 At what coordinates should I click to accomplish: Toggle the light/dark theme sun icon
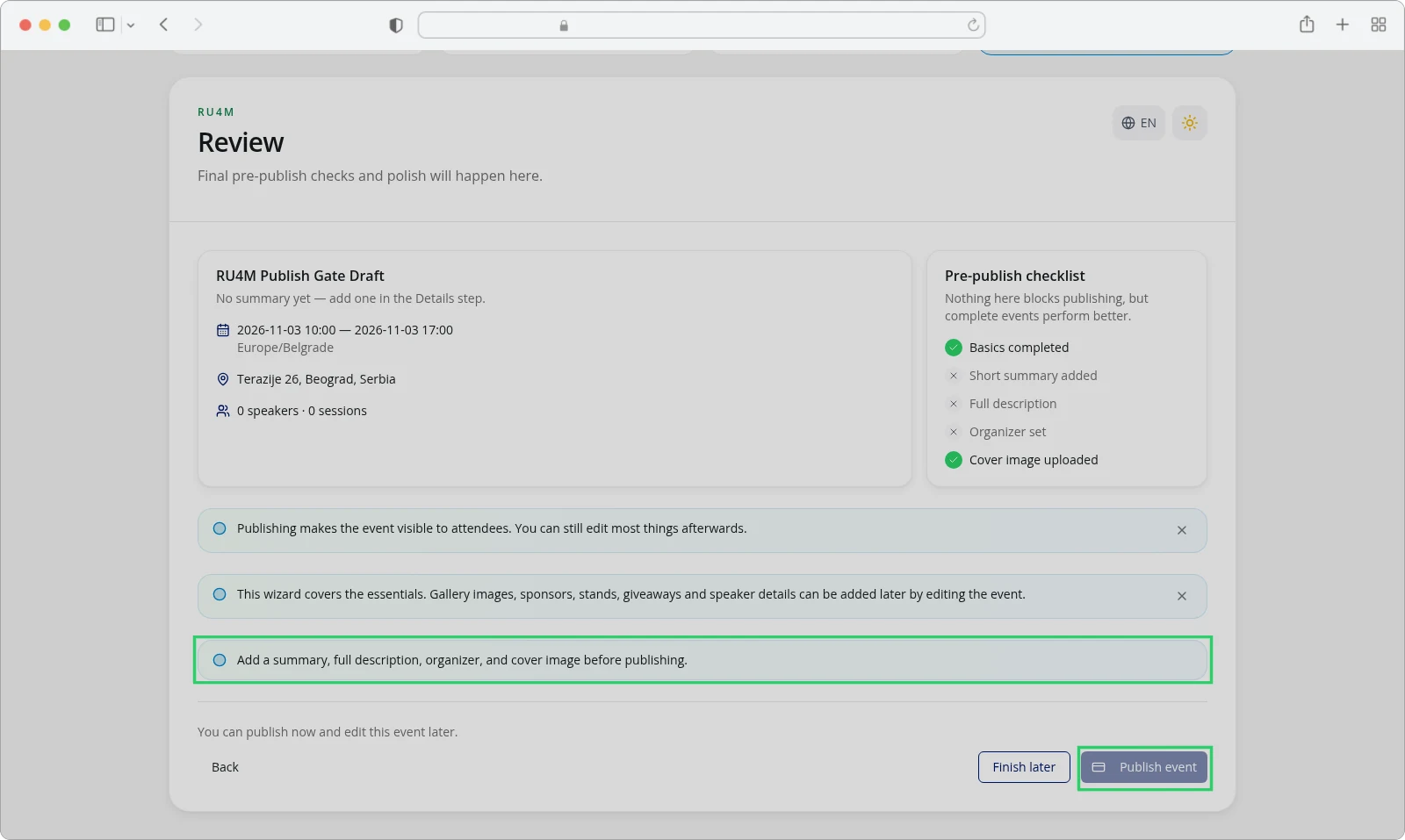tap(1189, 123)
